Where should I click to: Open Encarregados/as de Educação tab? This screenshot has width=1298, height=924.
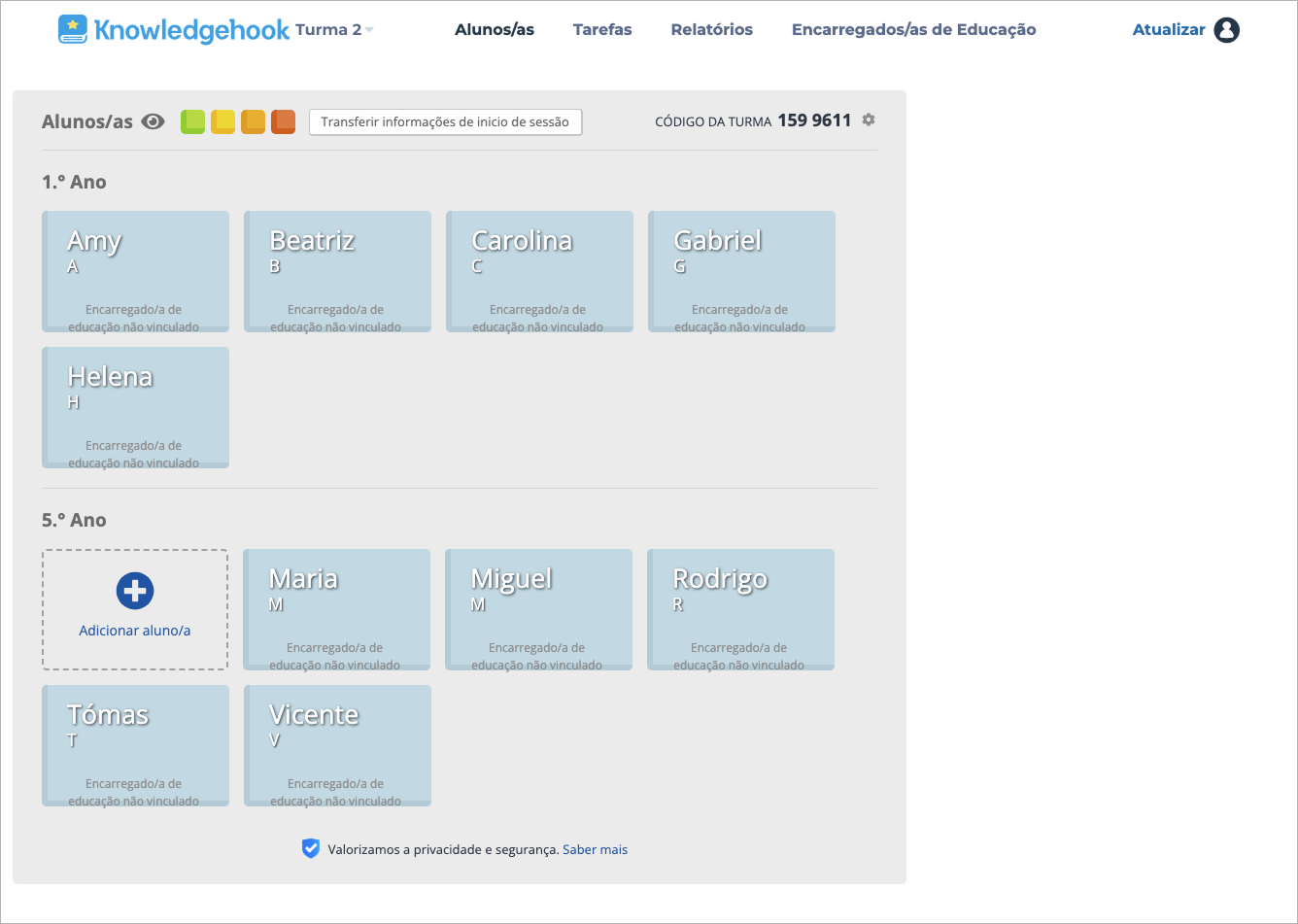pos(914,30)
